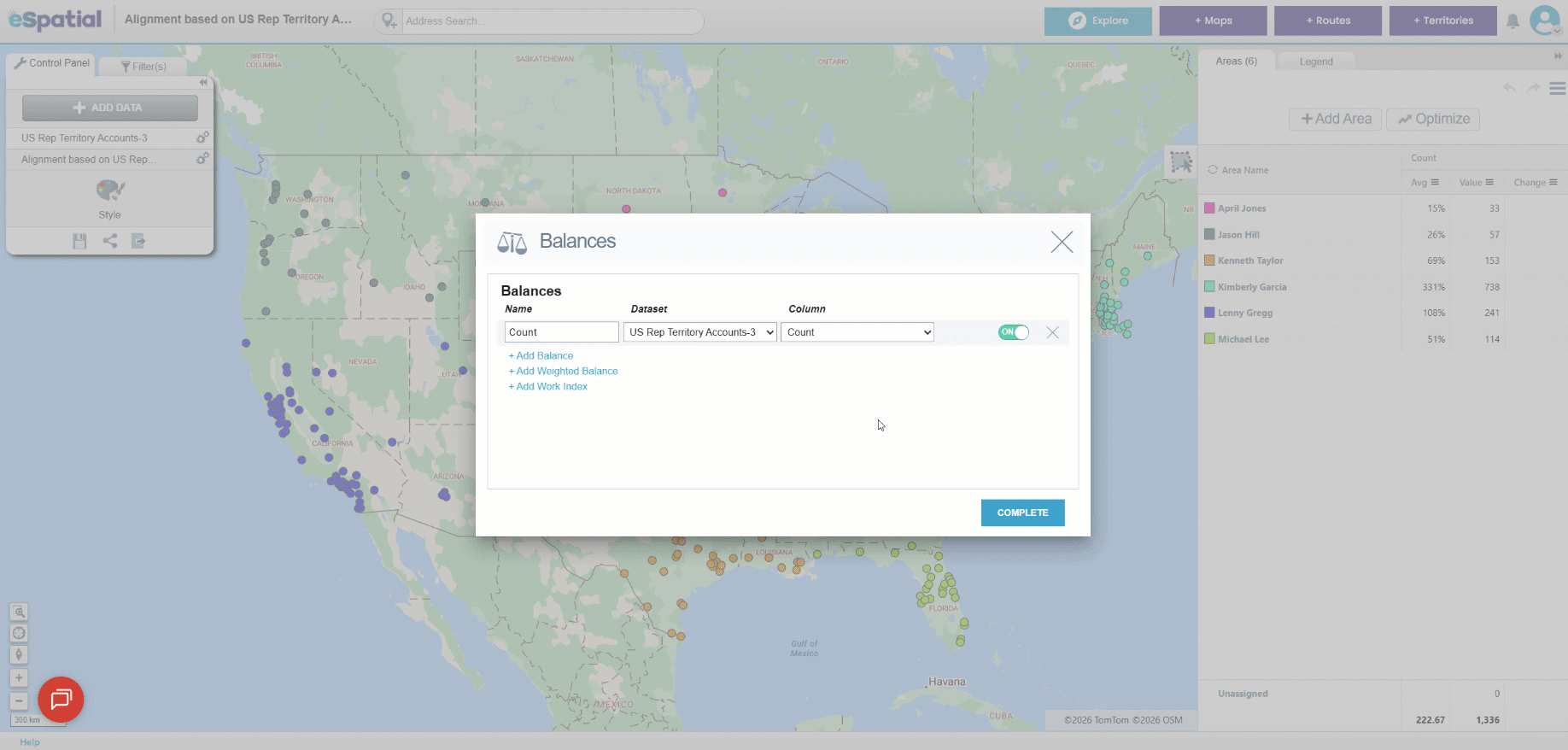Select the US Rep Territory Accounts-3 layer

[x=85, y=138]
